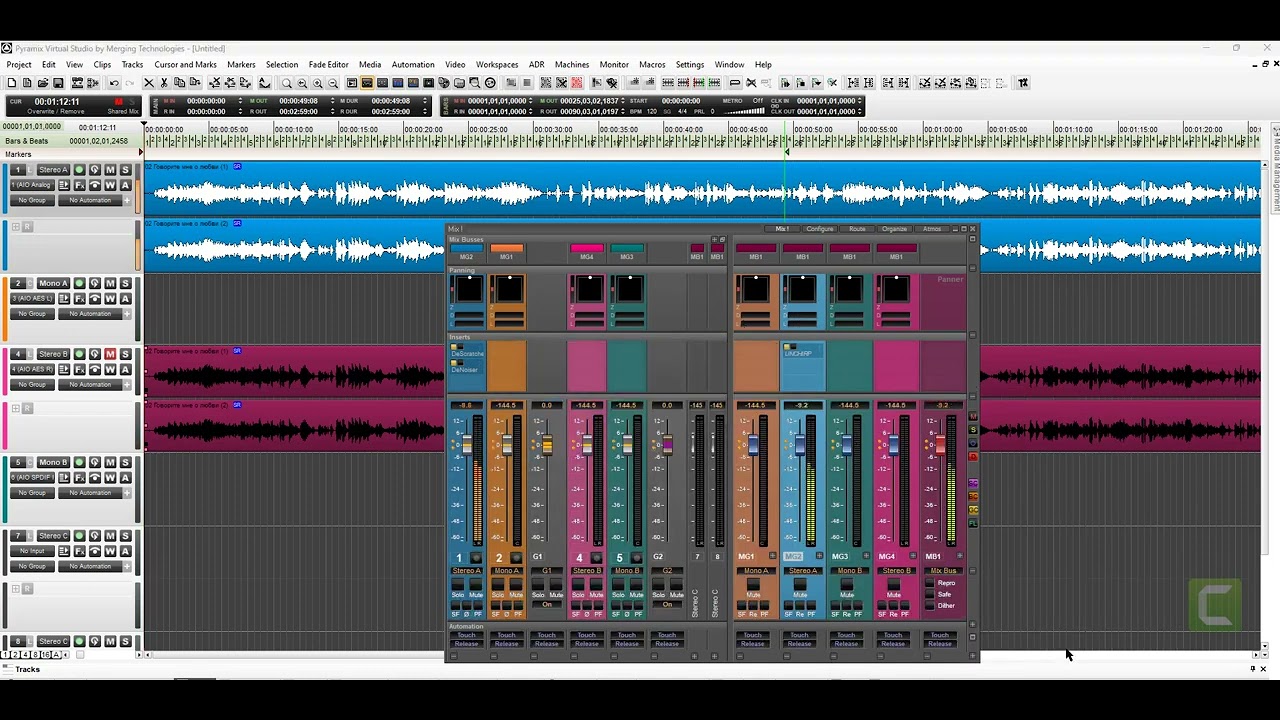The width and height of the screenshot is (1280, 720).
Task: Click the Open folder icon in the toolbar
Action: click(42, 83)
